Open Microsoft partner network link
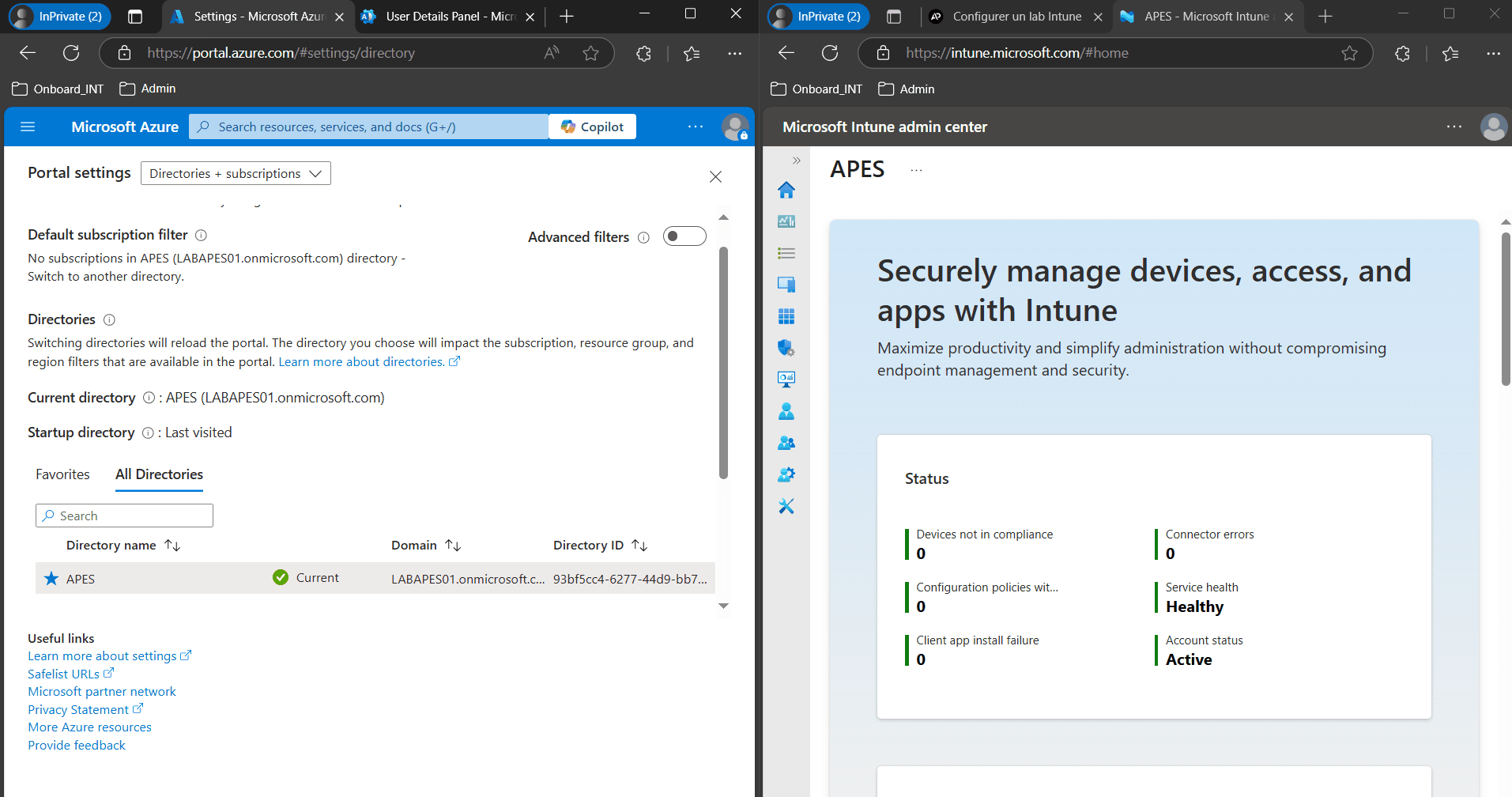The width and height of the screenshot is (1512, 797). 102,691
